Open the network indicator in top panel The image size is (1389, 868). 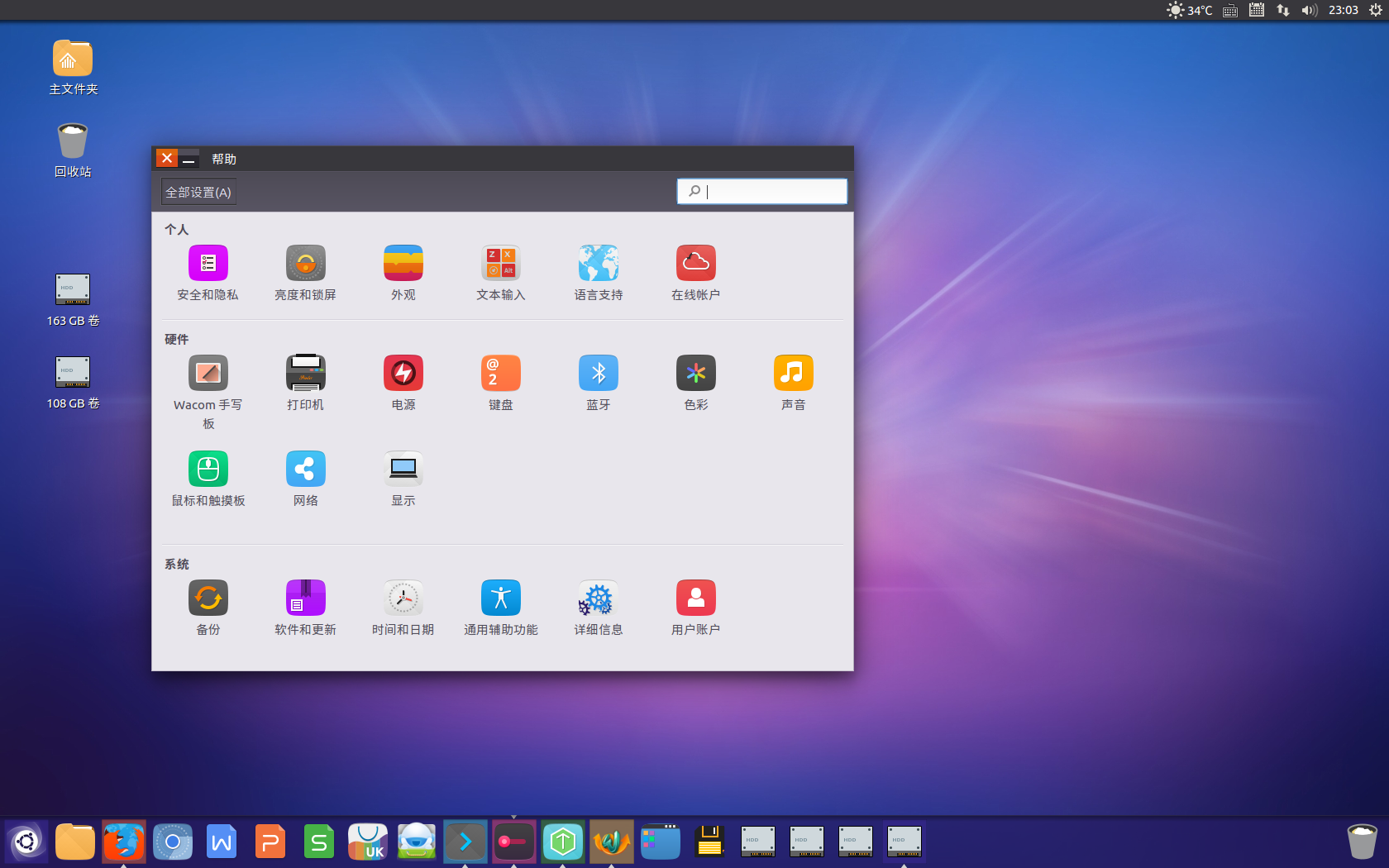point(1283,10)
